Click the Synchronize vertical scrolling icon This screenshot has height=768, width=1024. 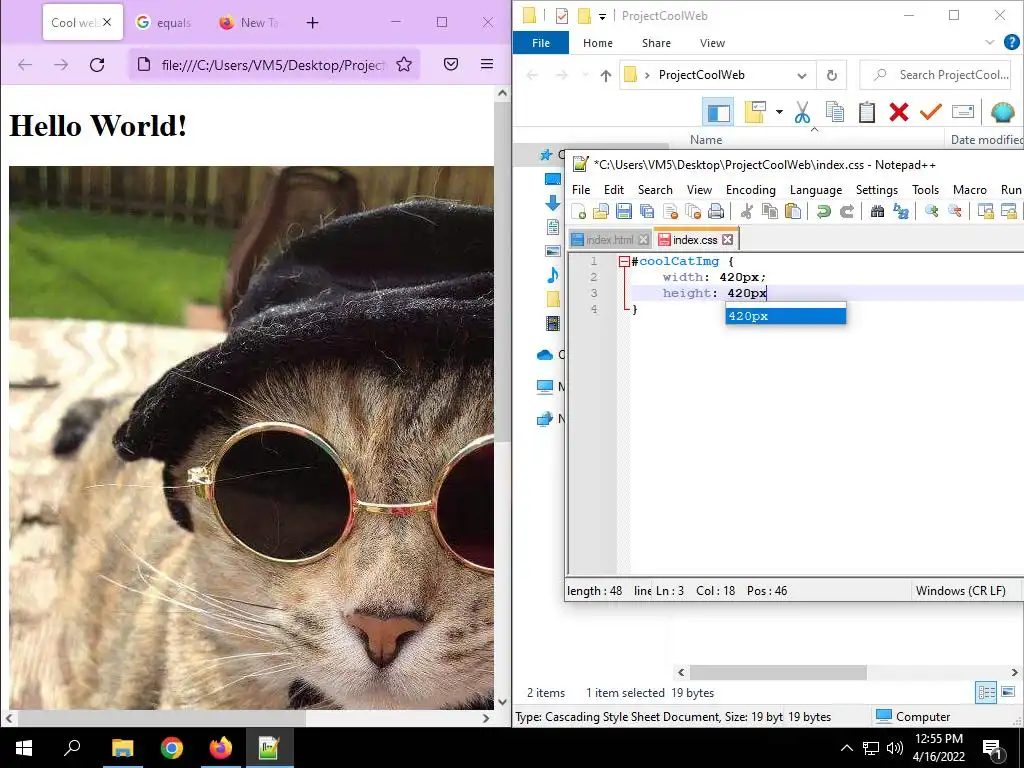pyautogui.click(x=985, y=211)
